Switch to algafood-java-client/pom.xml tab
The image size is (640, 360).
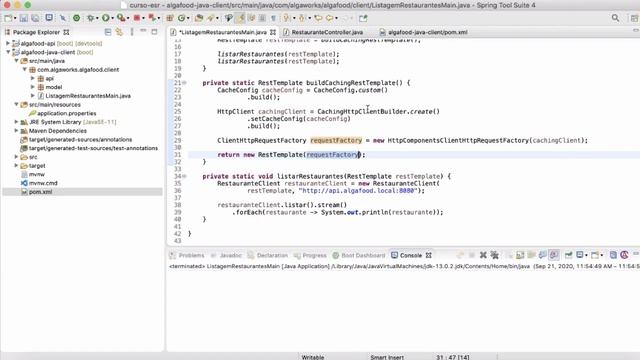(x=427, y=32)
